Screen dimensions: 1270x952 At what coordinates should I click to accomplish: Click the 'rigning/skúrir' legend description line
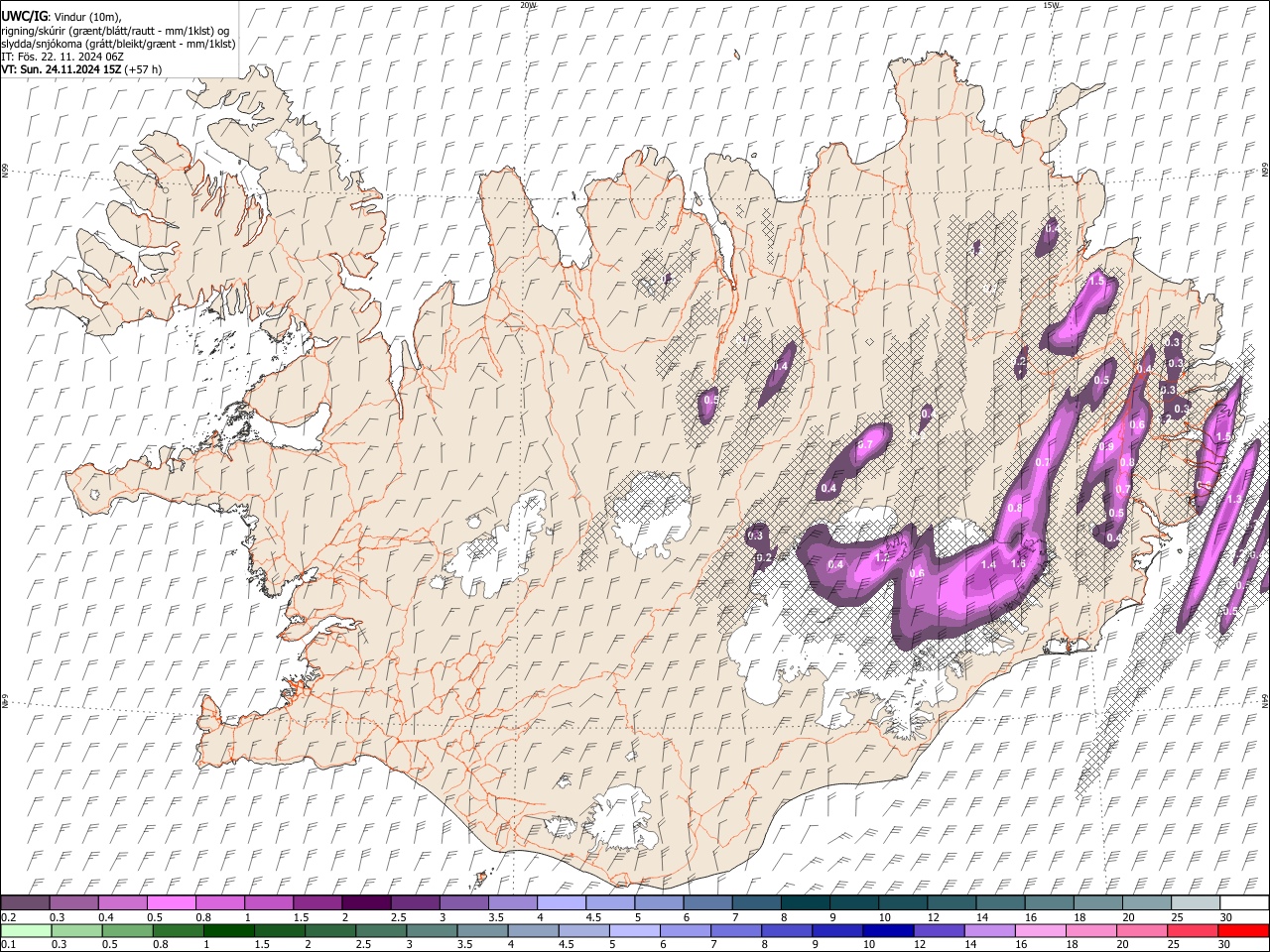(114, 30)
